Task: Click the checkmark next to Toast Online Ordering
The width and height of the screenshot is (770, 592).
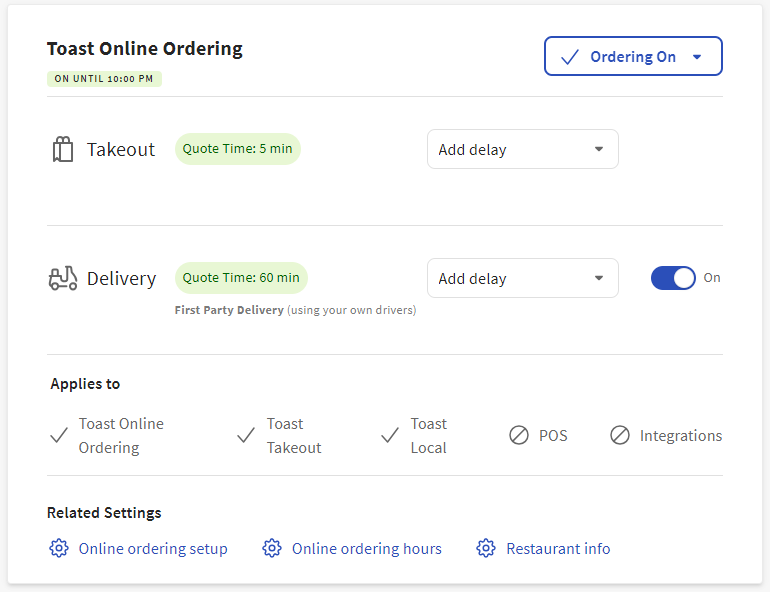Action: click(x=59, y=436)
